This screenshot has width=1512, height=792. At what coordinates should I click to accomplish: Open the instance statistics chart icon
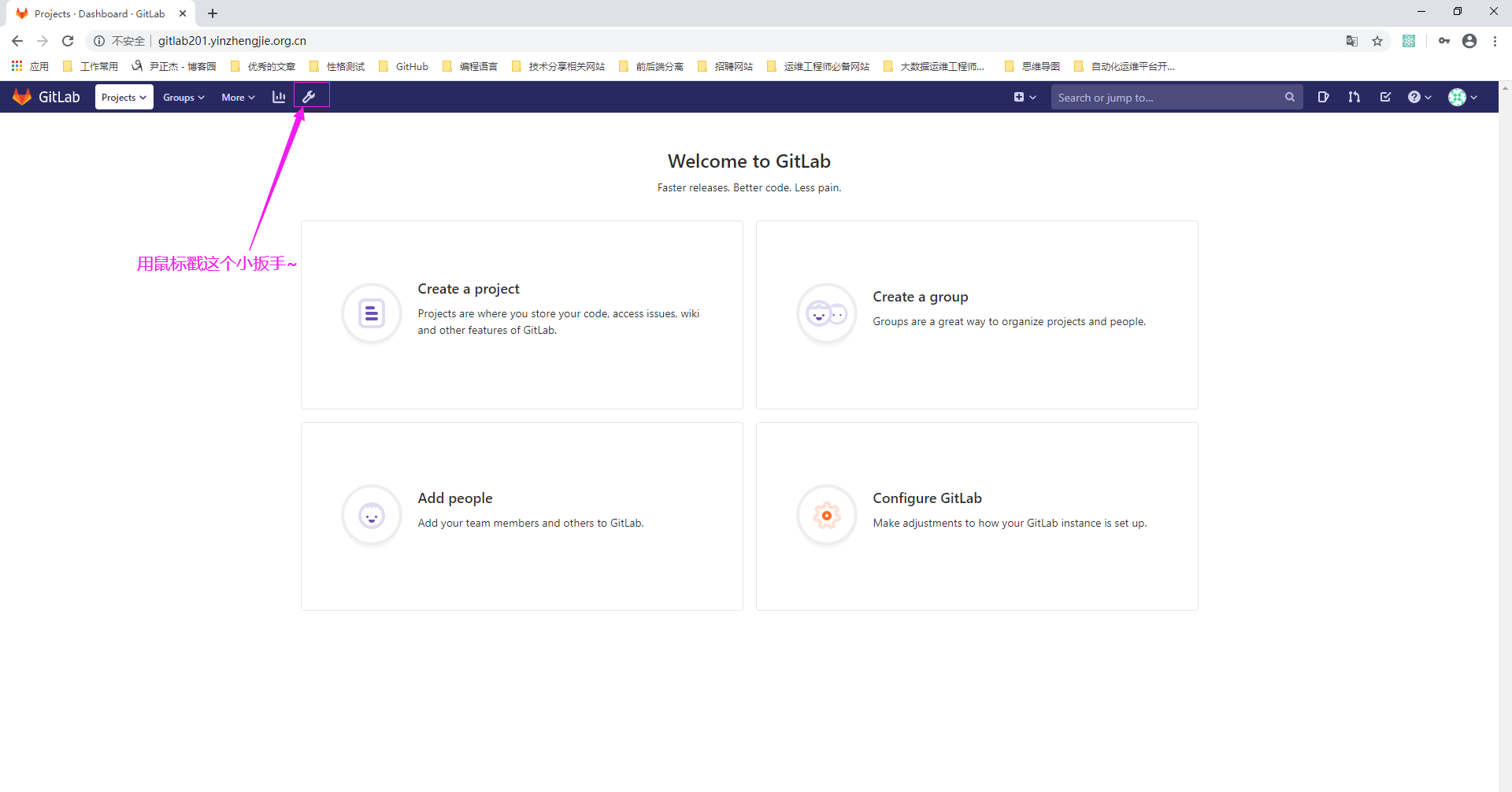tap(279, 97)
